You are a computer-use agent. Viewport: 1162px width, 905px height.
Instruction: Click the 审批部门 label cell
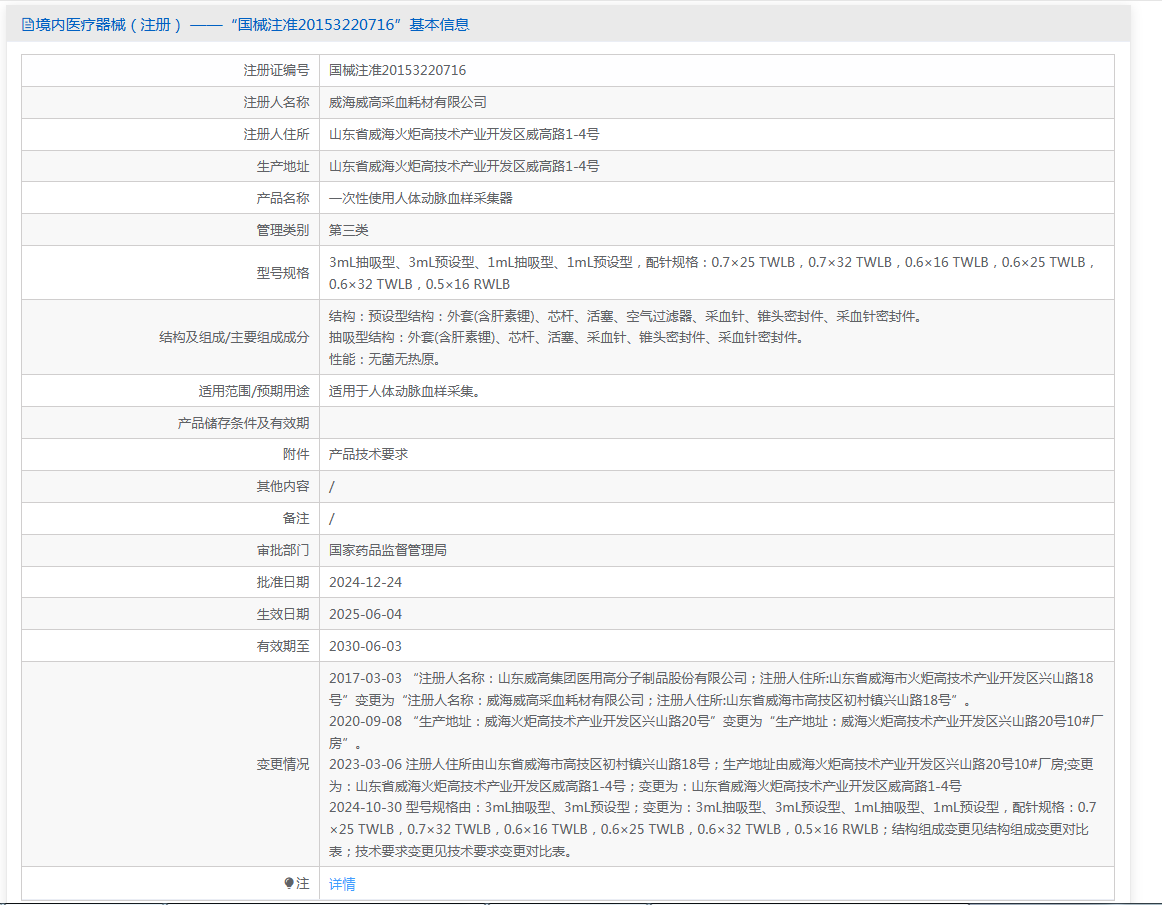point(170,550)
